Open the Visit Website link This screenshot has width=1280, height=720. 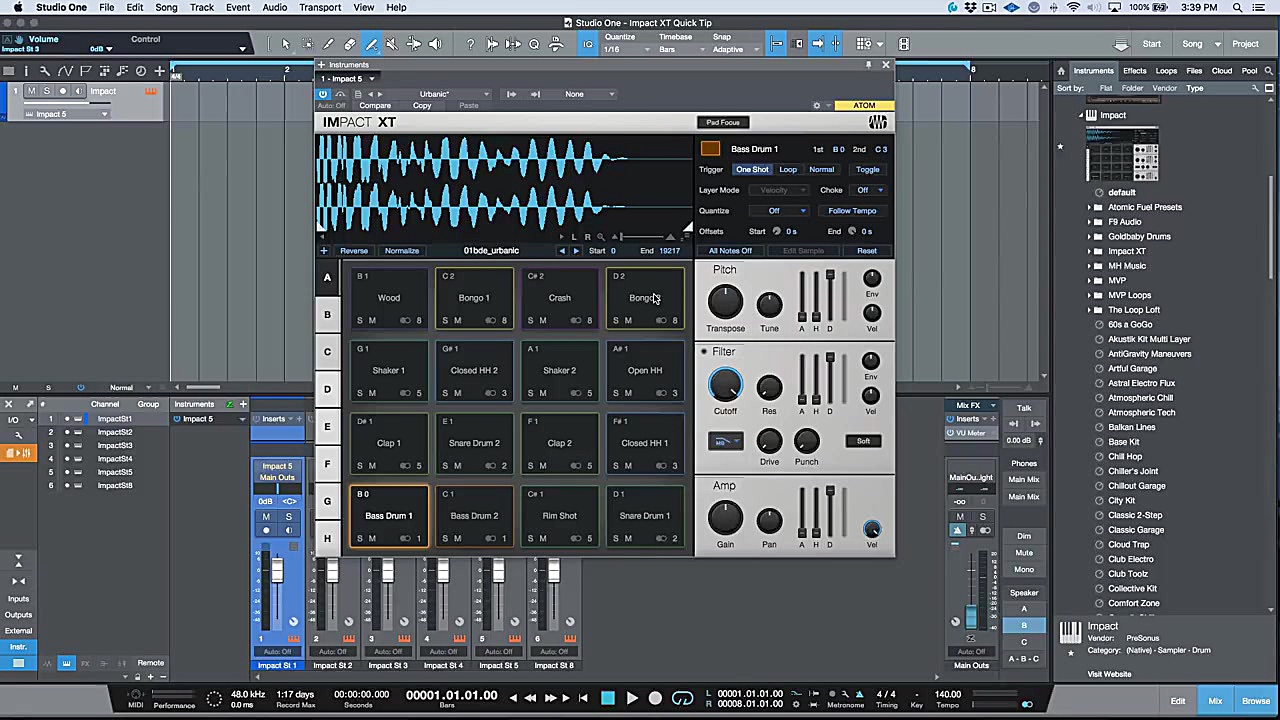coord(1110,674)
